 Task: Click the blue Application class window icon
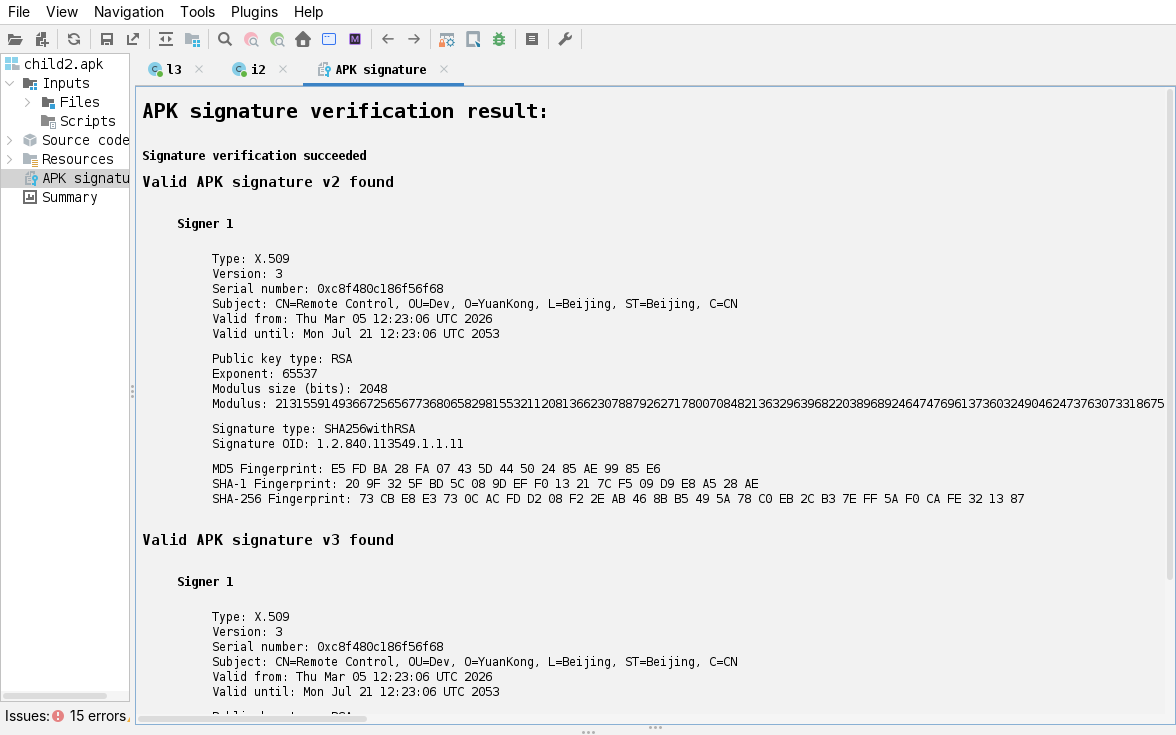(328, 40)
